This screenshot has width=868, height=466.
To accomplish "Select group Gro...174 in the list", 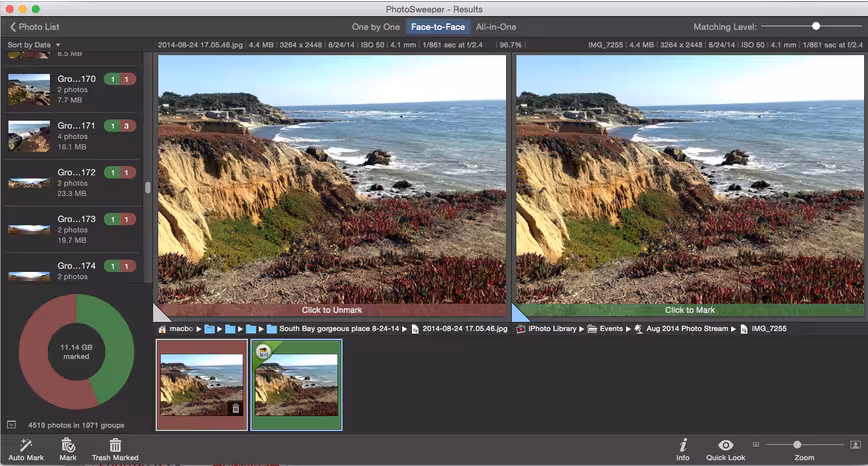I will click(73, 270).
